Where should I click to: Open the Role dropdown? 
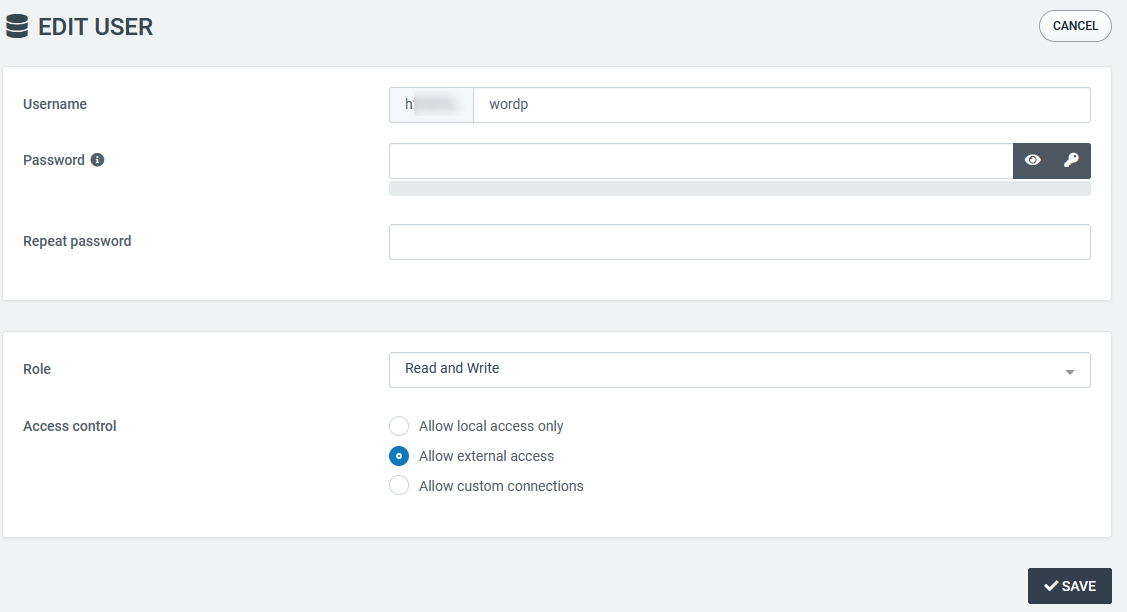click(x=740, y=370)
